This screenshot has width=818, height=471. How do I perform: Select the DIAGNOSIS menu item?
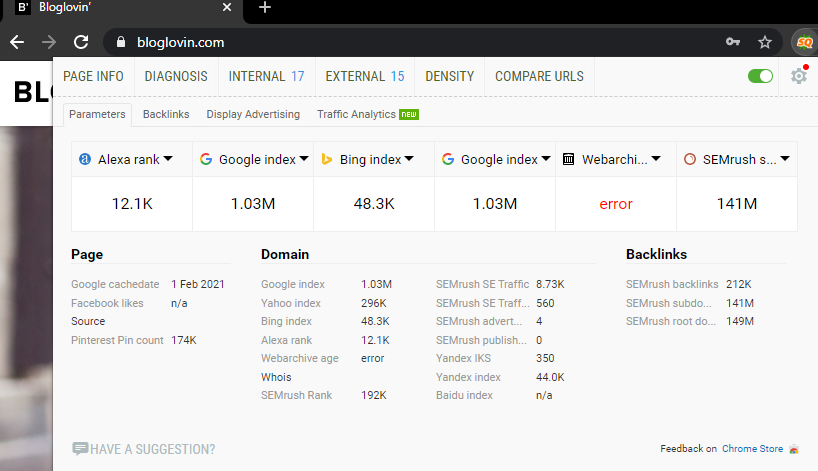176,76
